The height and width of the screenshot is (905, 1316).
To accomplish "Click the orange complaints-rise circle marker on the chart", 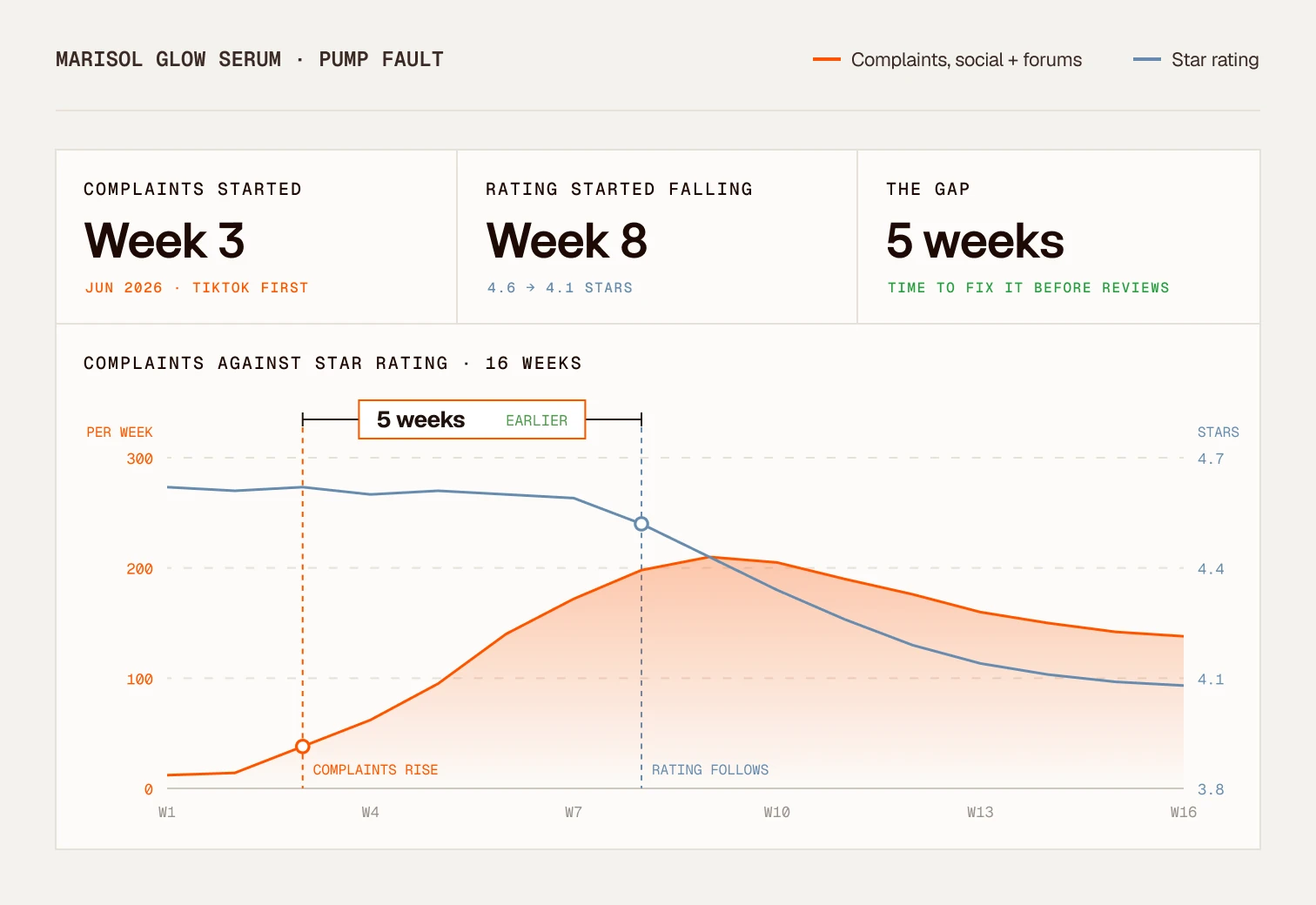I will [x=303, y=747].
